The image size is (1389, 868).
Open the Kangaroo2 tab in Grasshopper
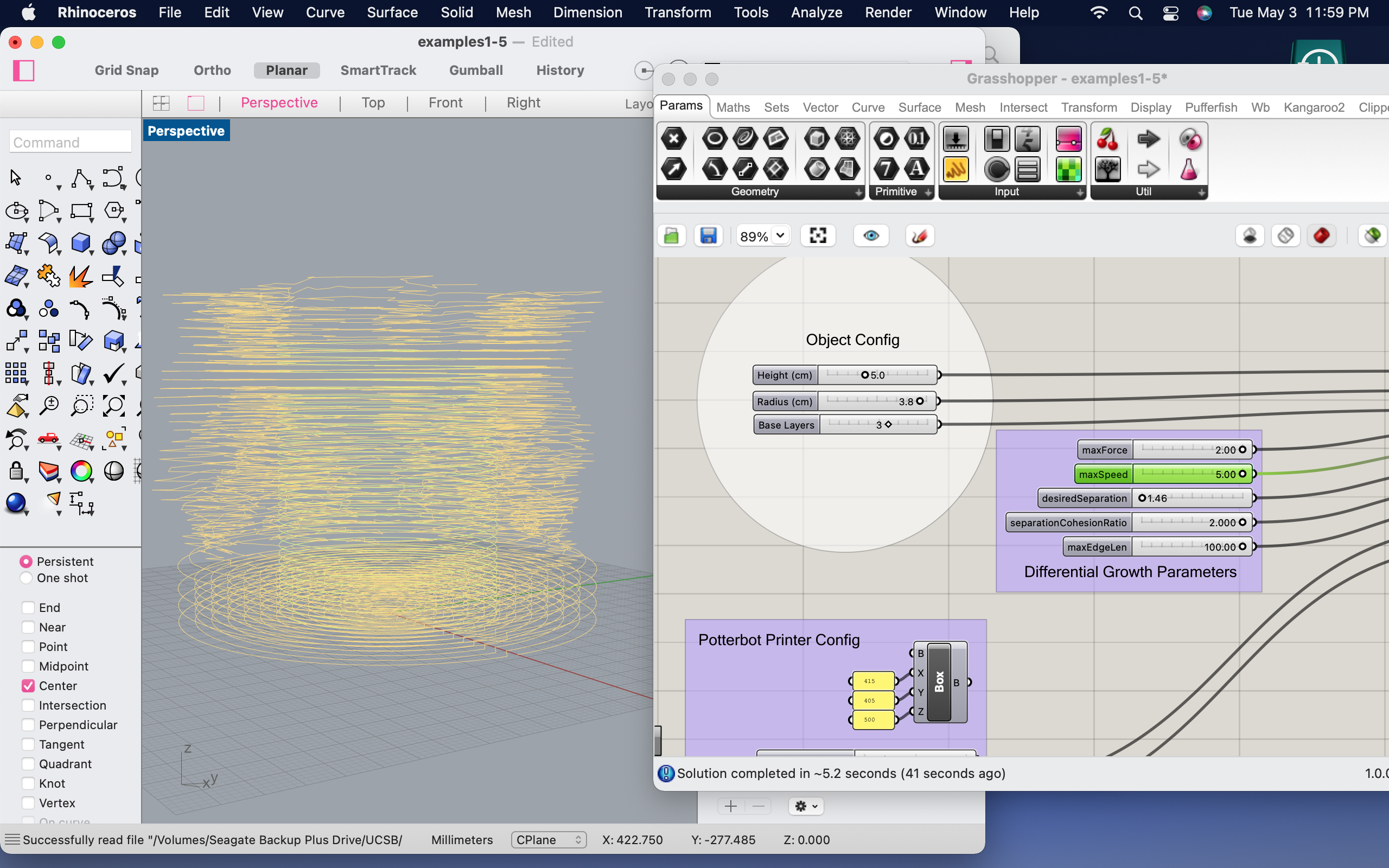point(1314,107)
